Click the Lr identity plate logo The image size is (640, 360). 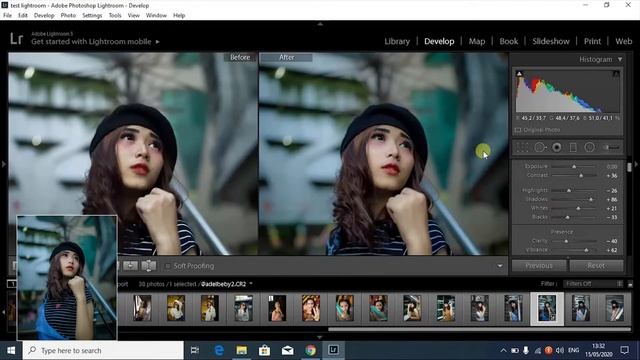17,39
